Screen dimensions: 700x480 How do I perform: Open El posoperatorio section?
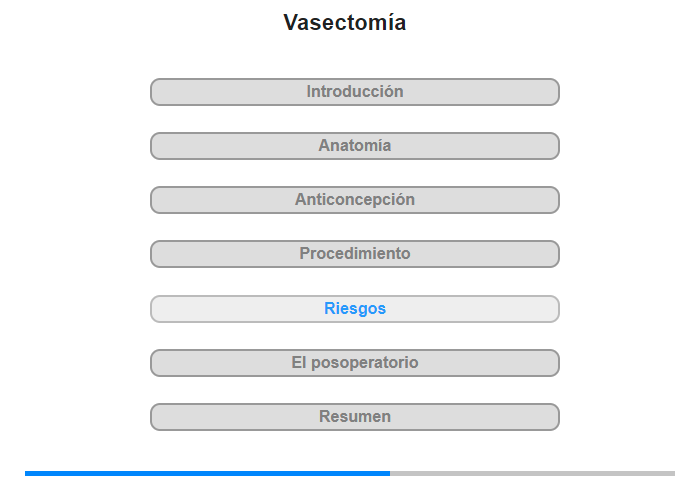(355, 363)
